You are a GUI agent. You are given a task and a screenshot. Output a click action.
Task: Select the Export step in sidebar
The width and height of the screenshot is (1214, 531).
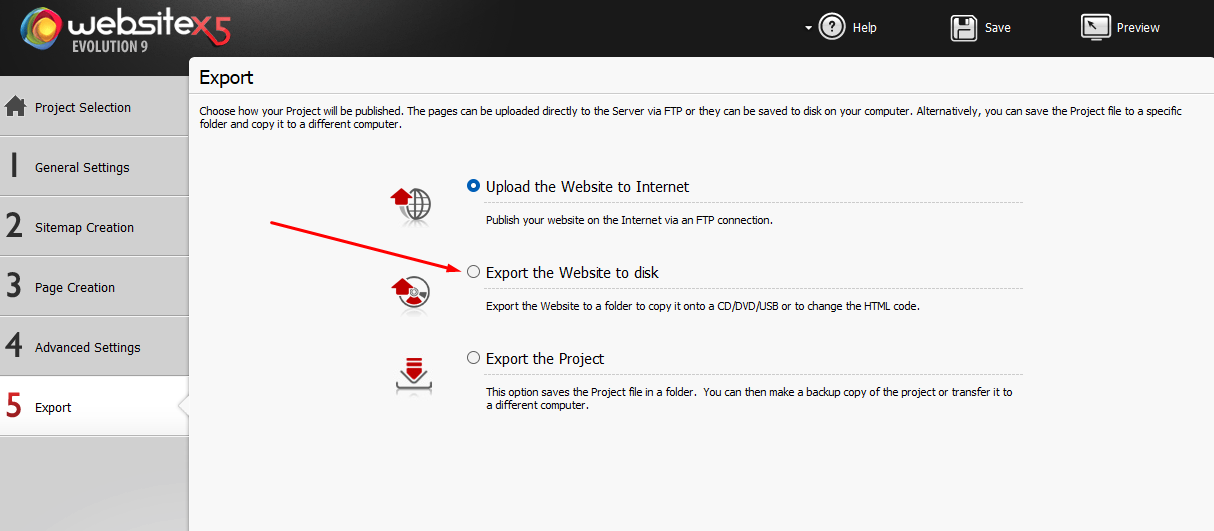click(53, 407)
